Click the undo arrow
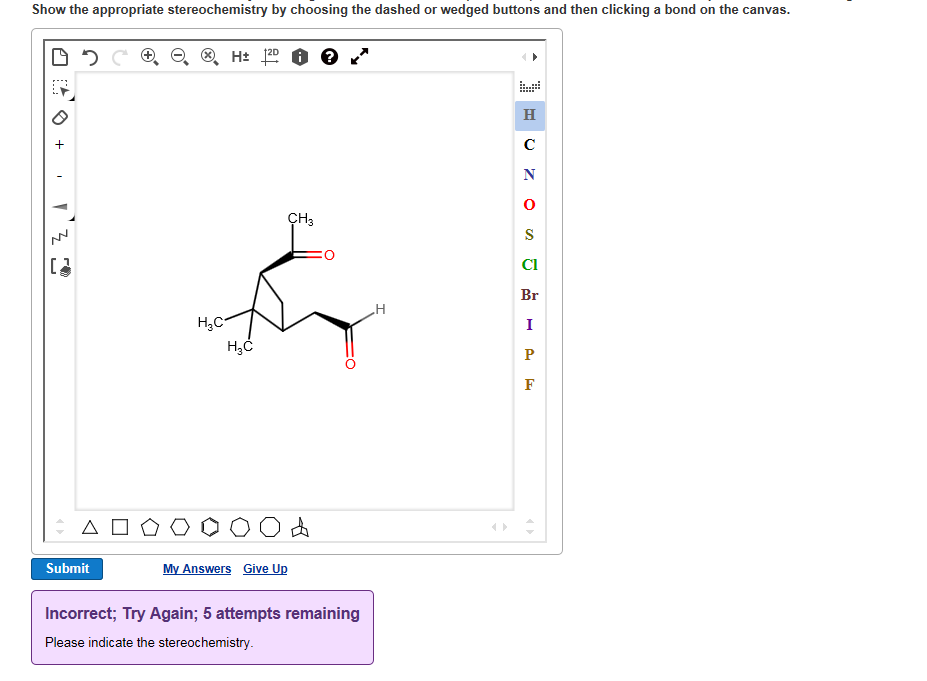The image size is (927, 681). [x=89, y=57]
